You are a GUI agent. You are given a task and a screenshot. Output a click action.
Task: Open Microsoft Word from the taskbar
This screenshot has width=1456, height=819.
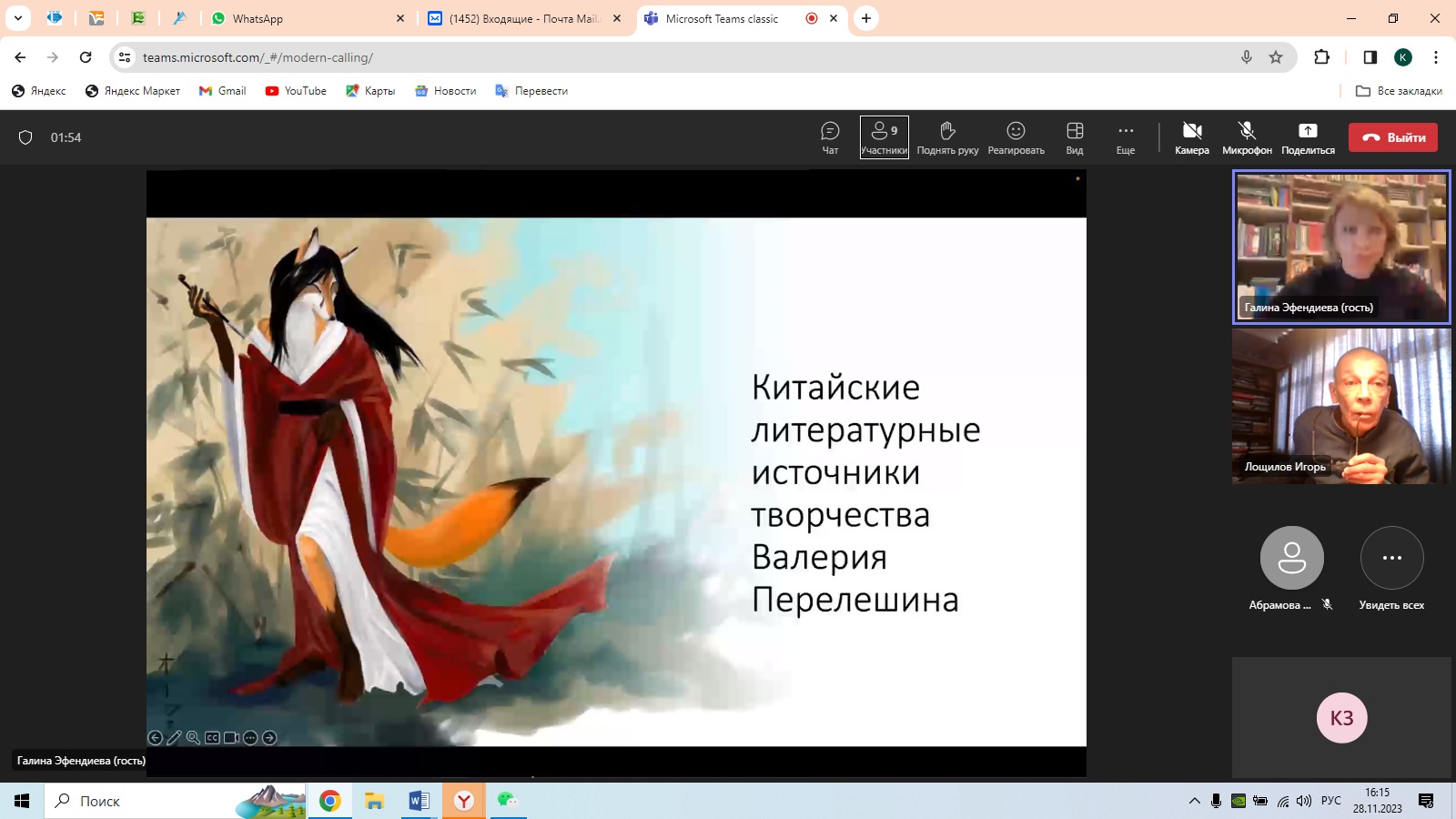click(x=419, y=801)
